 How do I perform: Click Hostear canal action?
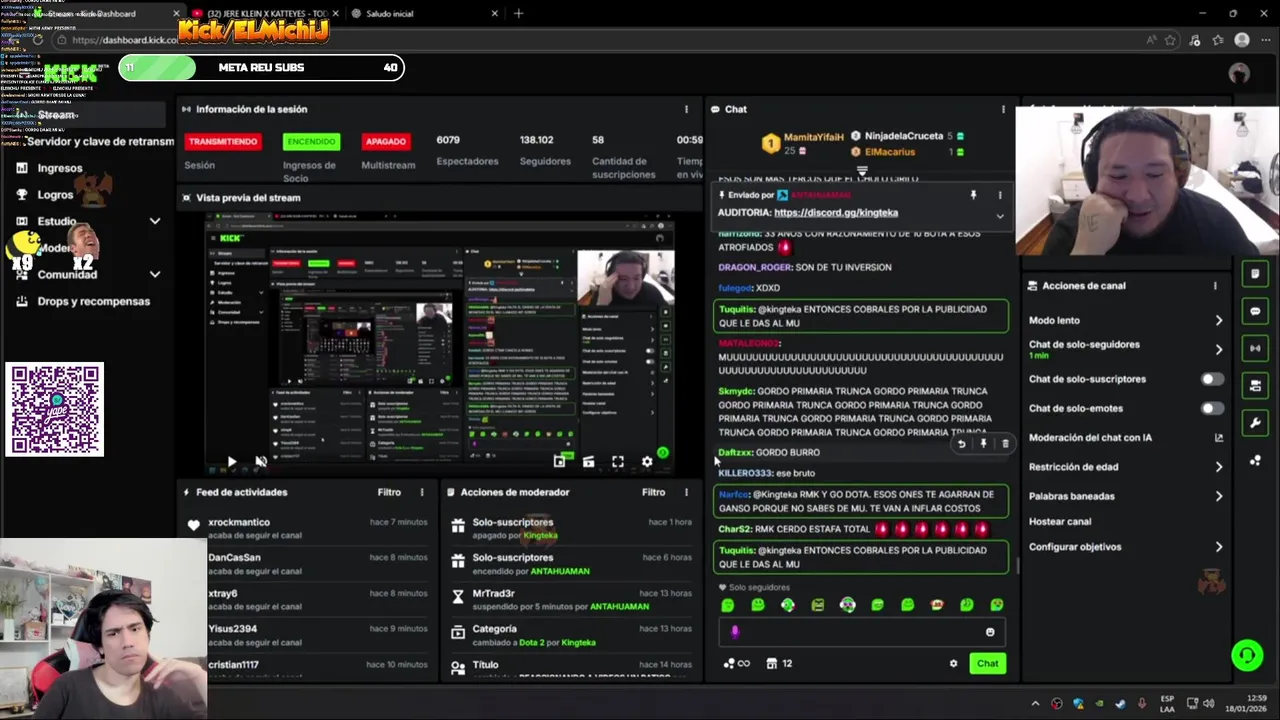coord(1060,521)
